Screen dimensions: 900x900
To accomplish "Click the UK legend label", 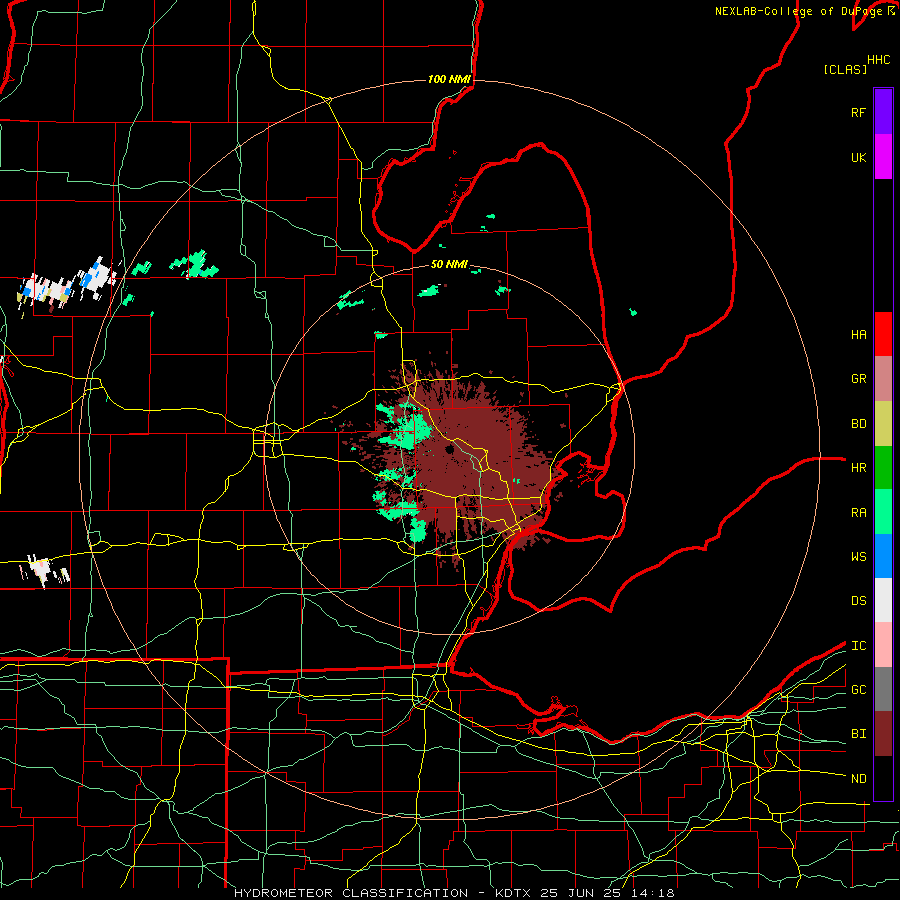I will (x=858, y=158).
